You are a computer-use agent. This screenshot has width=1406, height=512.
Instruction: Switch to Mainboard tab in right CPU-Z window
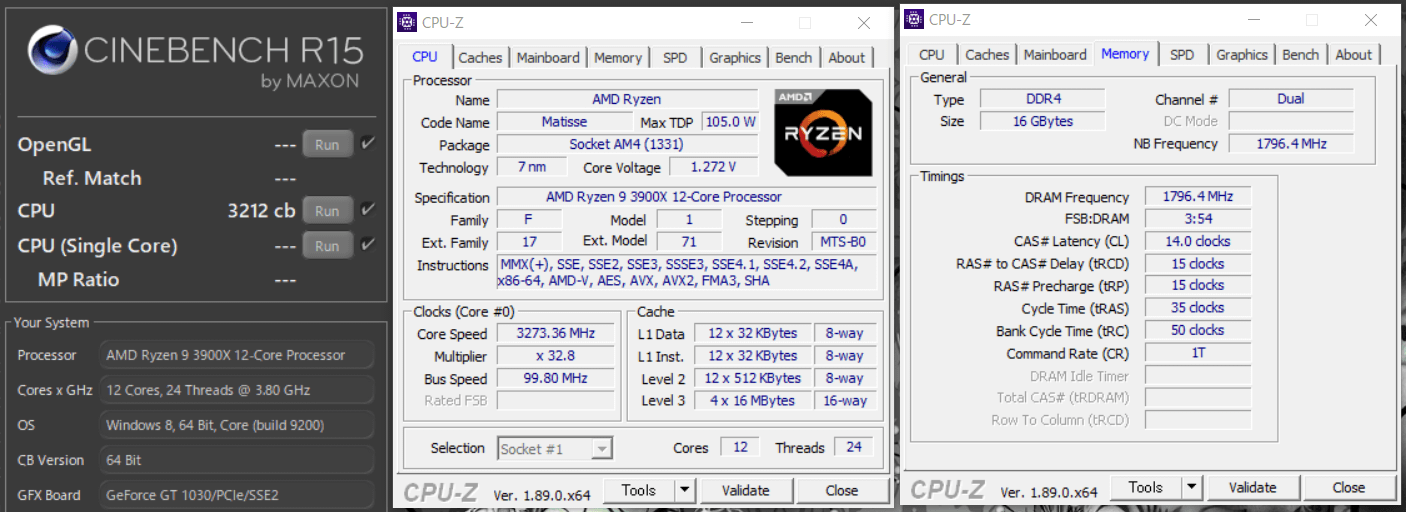pyautogui.click(x=1055, y=55)
